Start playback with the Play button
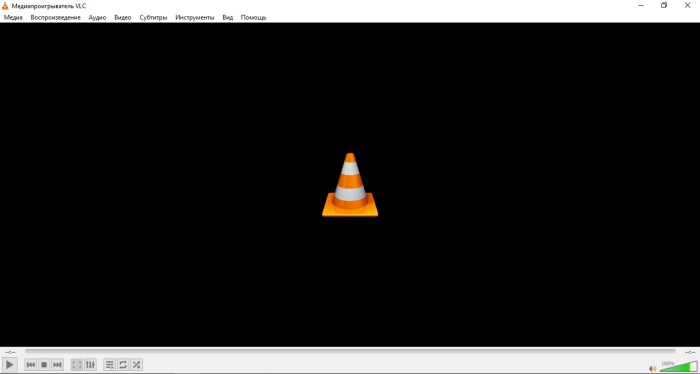The width and height of the screenshot is (700, 374). click(9, 365)
